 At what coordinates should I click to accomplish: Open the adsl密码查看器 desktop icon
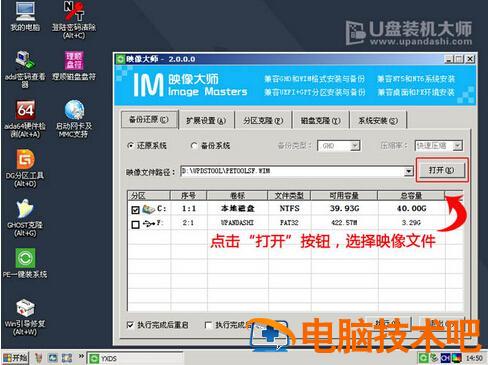tap(25, 68)
